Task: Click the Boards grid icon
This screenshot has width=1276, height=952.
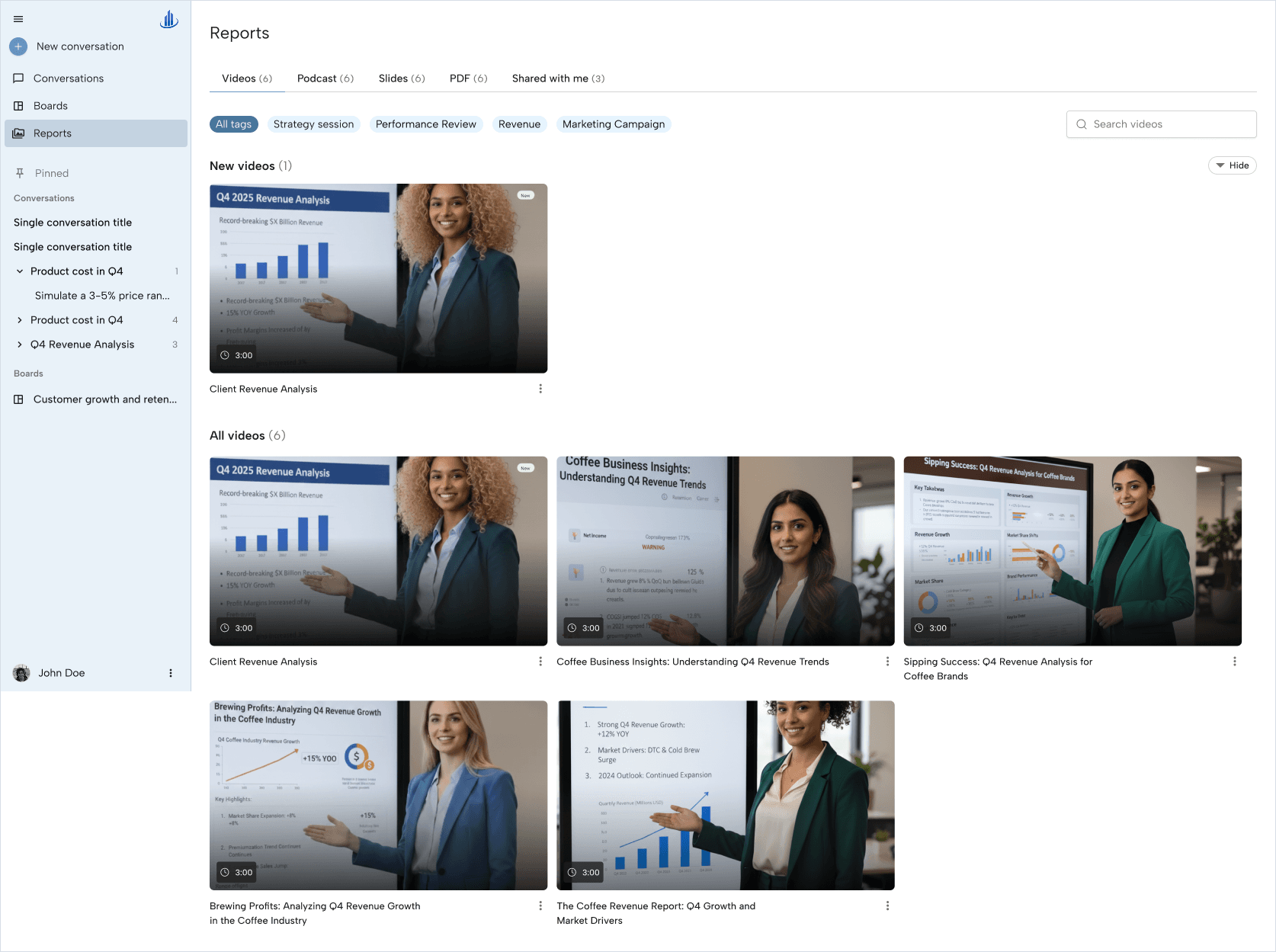Action: 18,106
